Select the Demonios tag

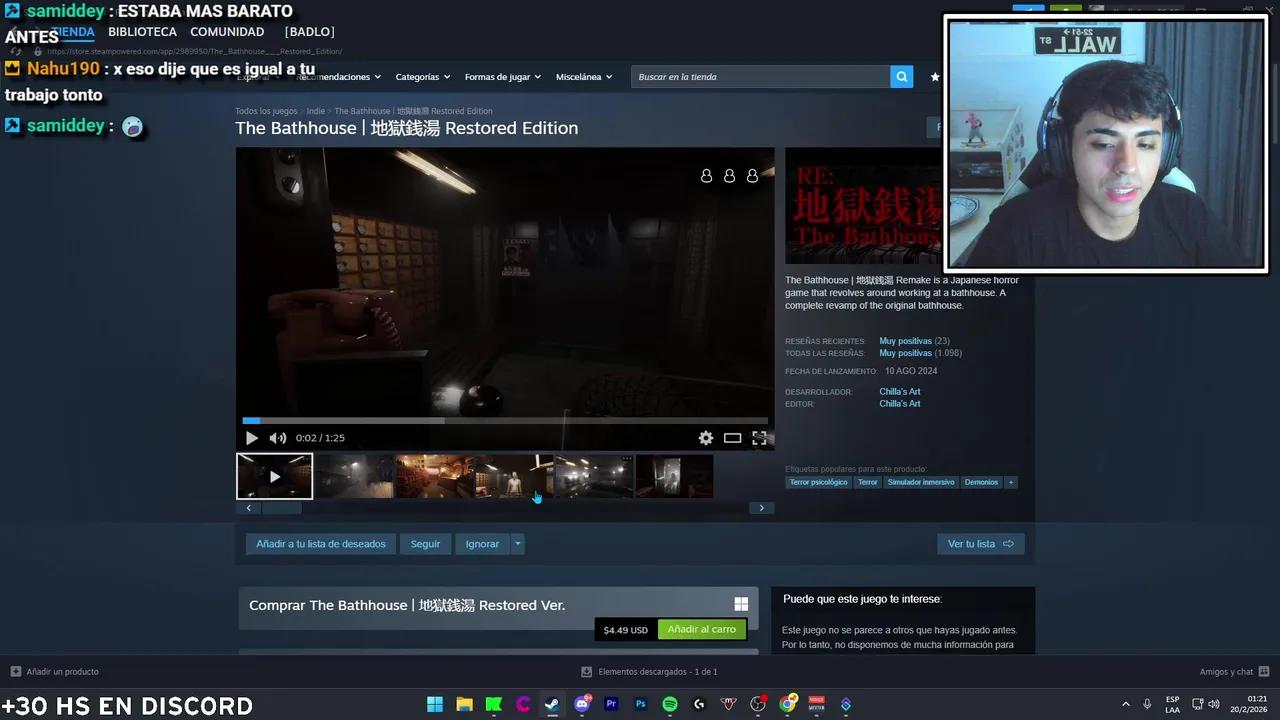pyautogui.click(x=981, y=482)
